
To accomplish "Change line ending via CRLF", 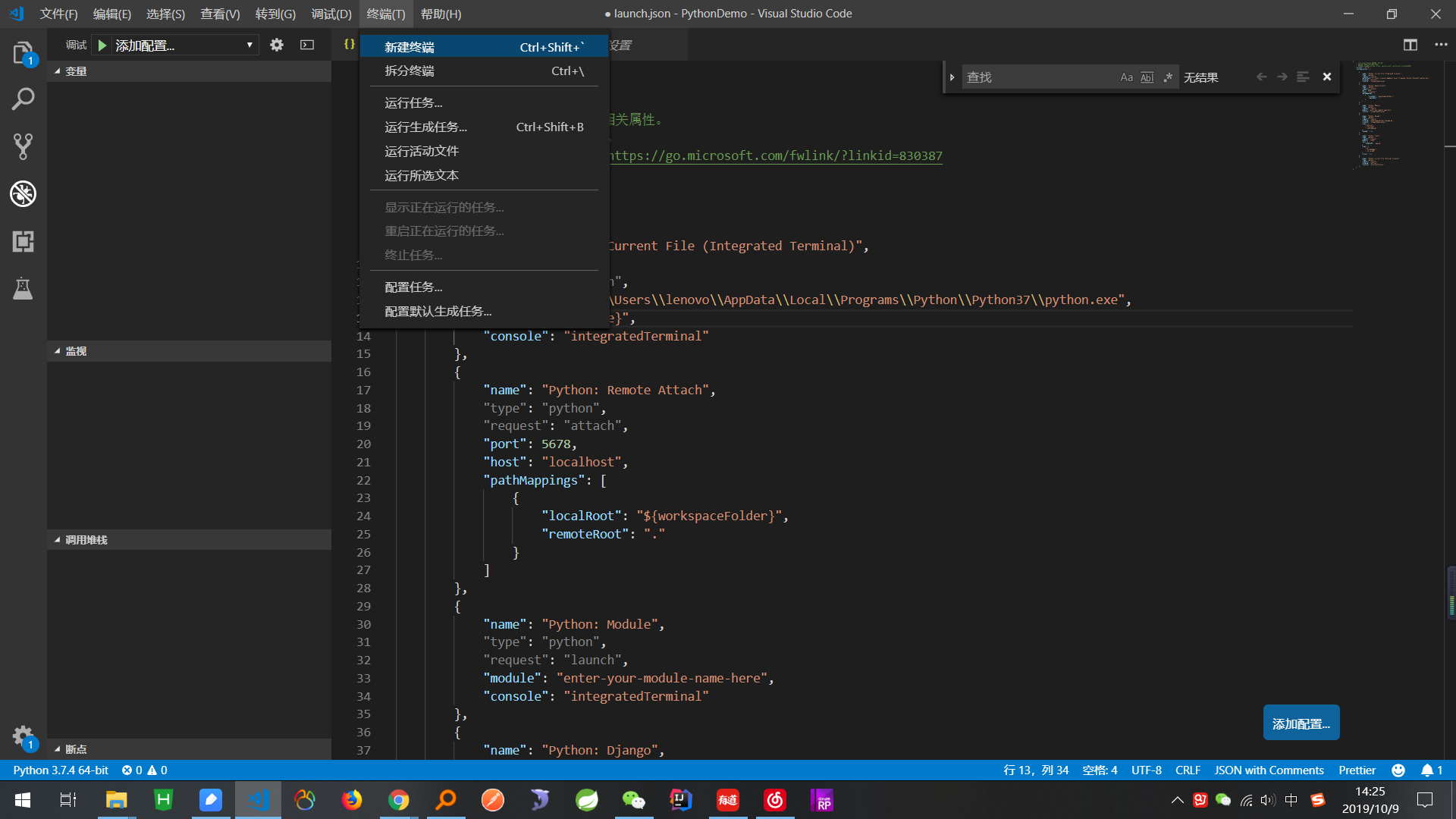I will (1188, 770).
